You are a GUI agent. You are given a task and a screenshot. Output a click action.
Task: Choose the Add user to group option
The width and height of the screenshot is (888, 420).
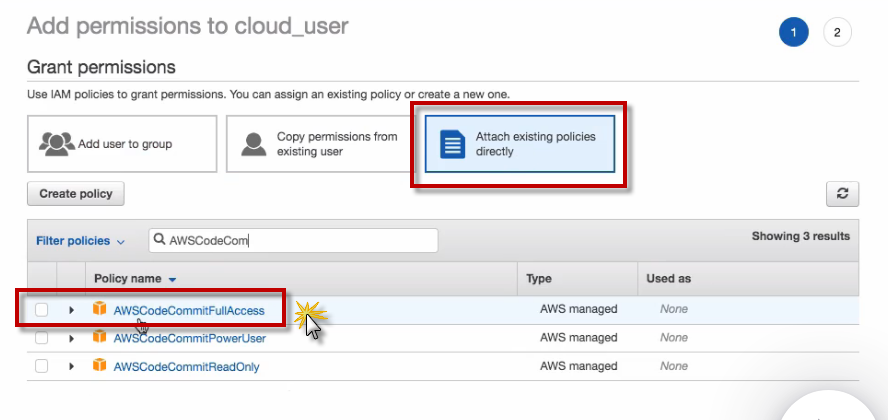click(122, 144)
